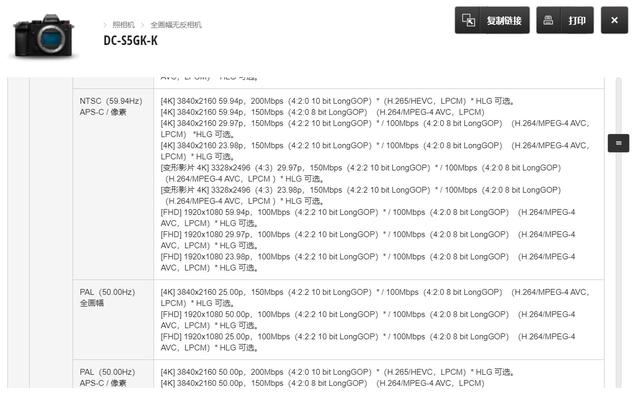Viewport: 640px width, 397px height.
Task: Click the 3840x2160 50.00p 150Mbps 4:2:0 8 bit line
Action: [322, 383]
